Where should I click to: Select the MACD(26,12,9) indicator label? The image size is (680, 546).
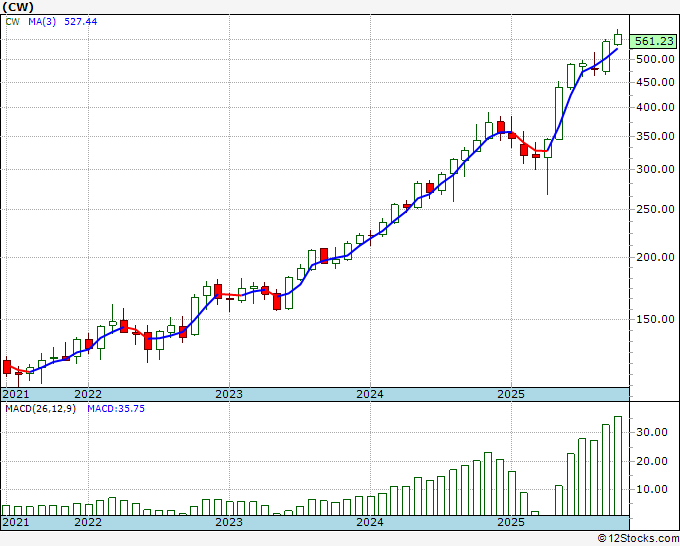(40, 408)
